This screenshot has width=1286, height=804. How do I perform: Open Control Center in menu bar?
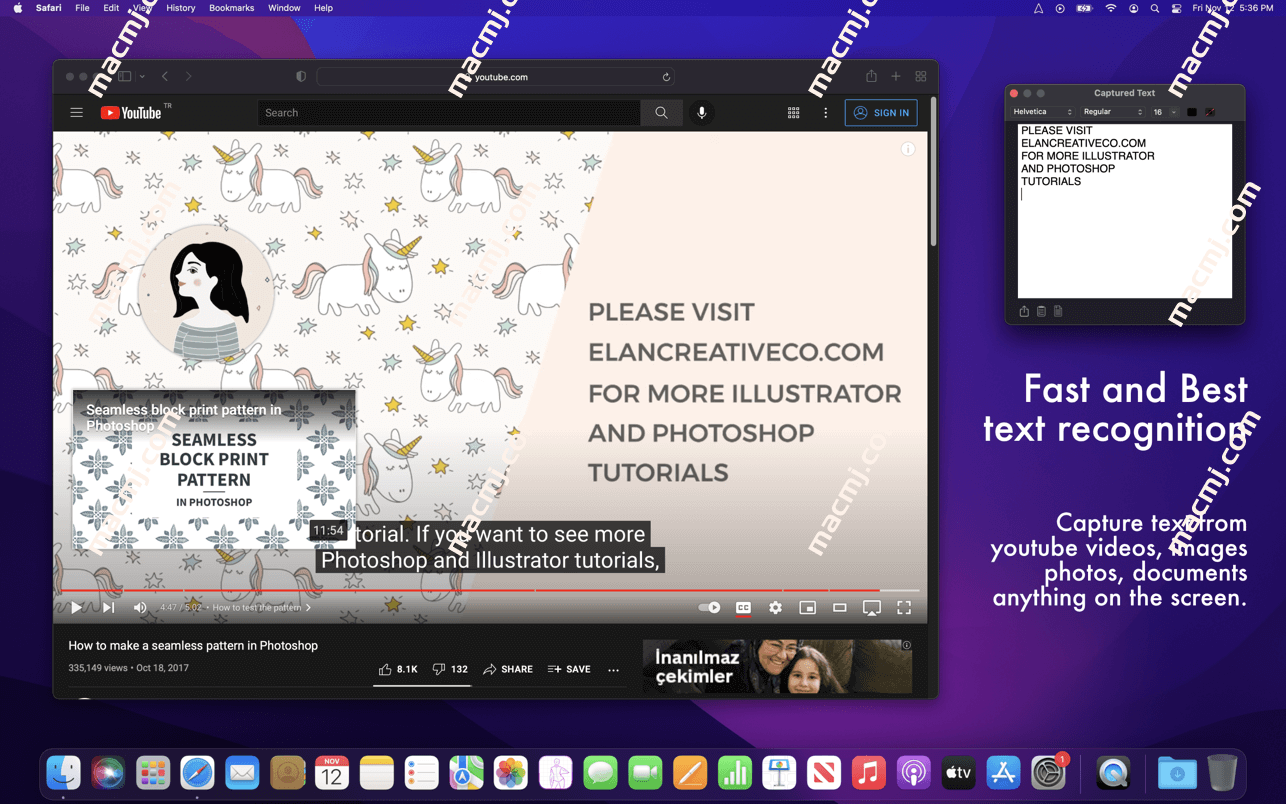[1177, 8]
